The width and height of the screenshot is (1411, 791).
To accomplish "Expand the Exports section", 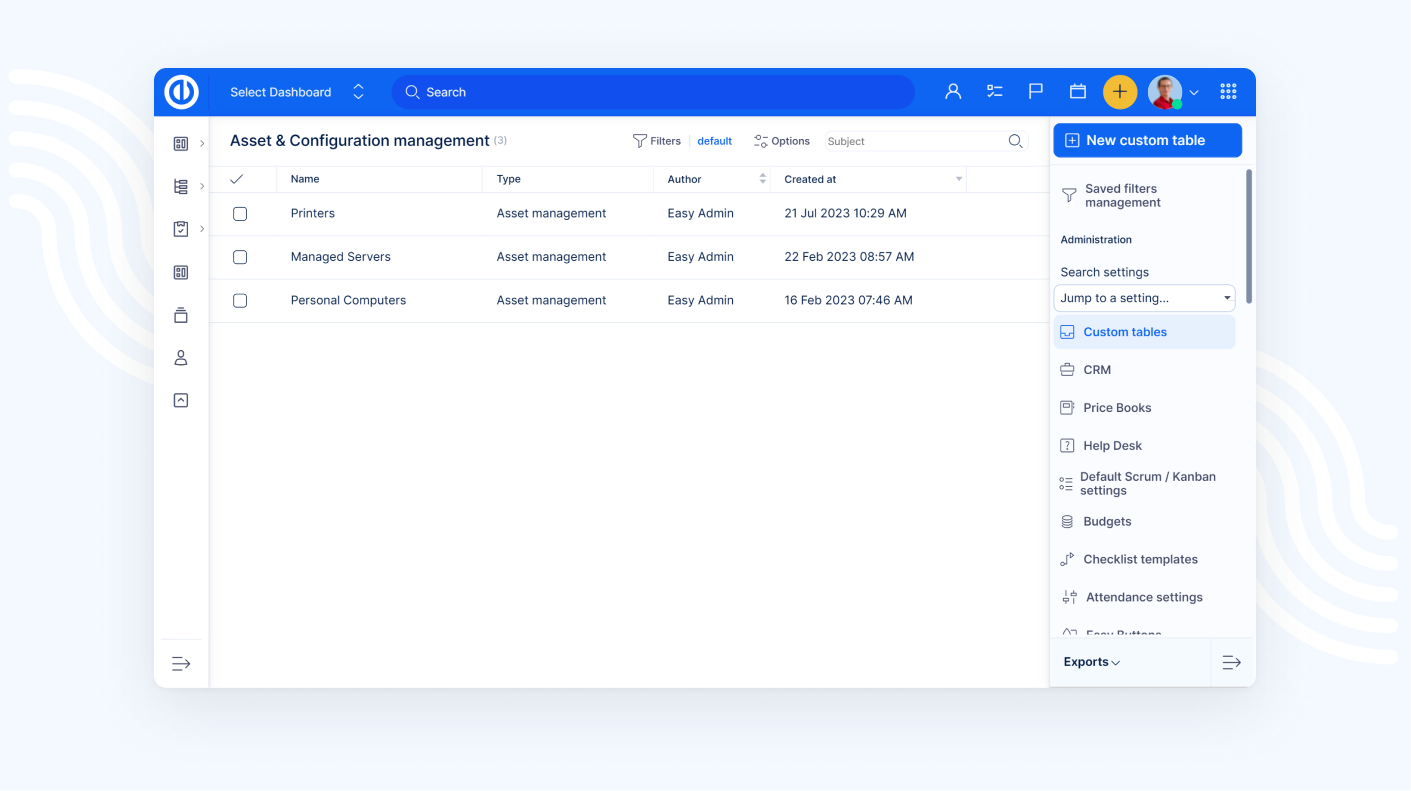I will click(x=1091, y=662).
